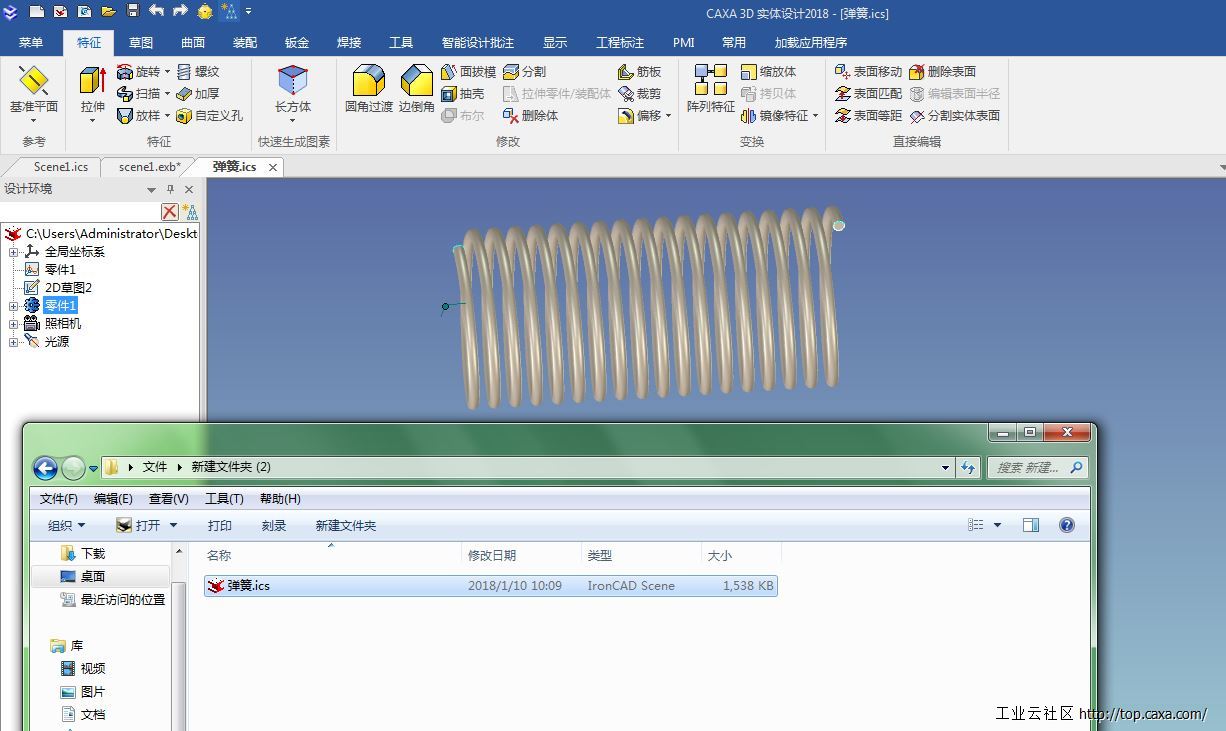Select 2D草图2 in the design tree
Viewport: 1226px width, 731px height.
coord(68,288)
